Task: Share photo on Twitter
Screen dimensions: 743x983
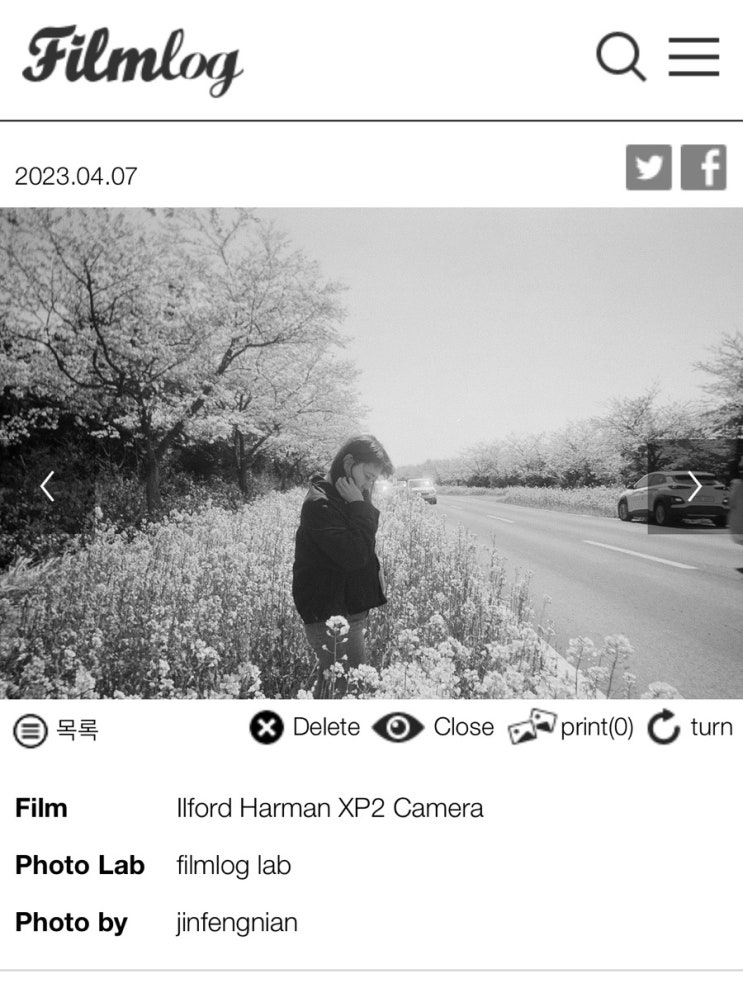Action: [648, 167]
